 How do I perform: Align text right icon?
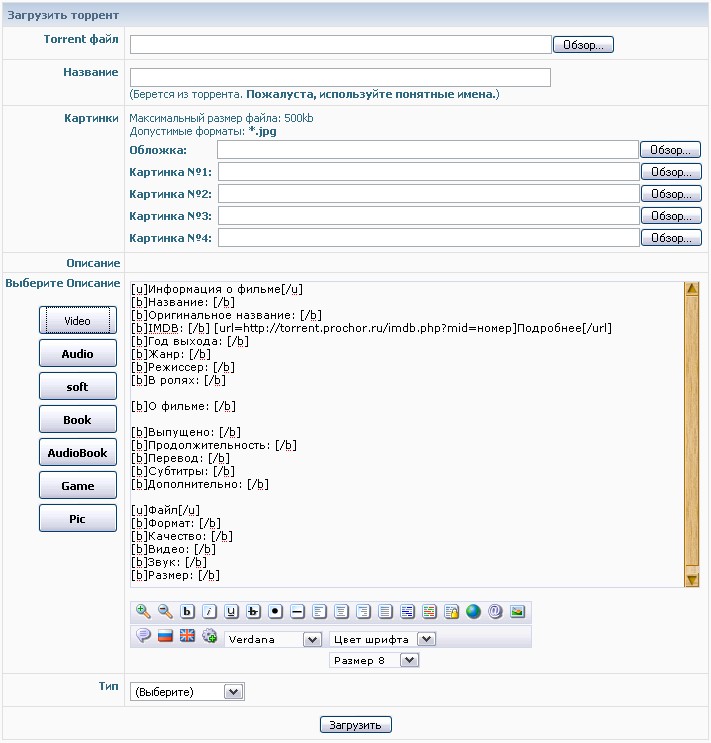[363, 612]
